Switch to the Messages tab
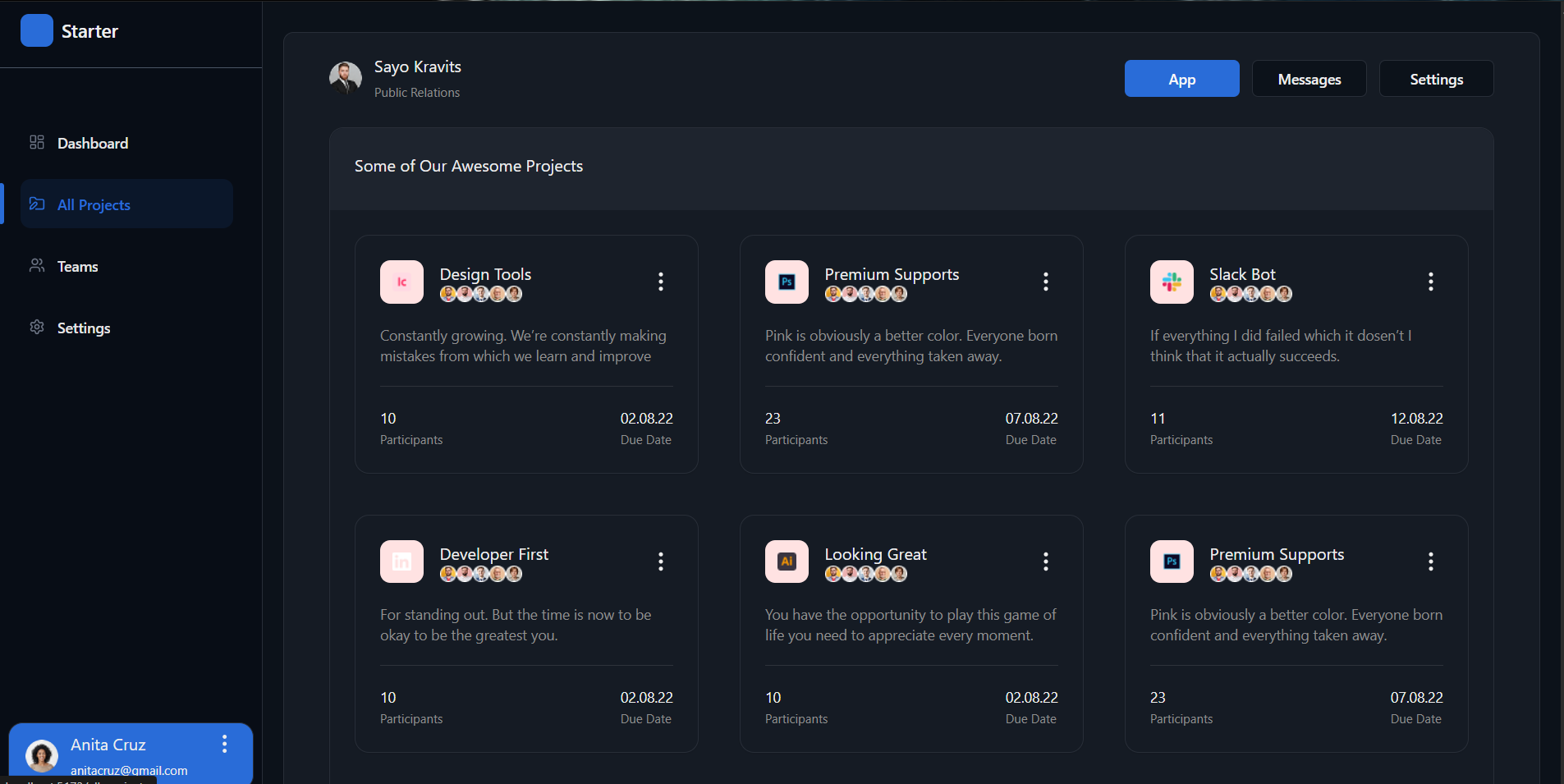Screen dimensions: 1564x784 pyautogui.click(x=1309, y=79)
